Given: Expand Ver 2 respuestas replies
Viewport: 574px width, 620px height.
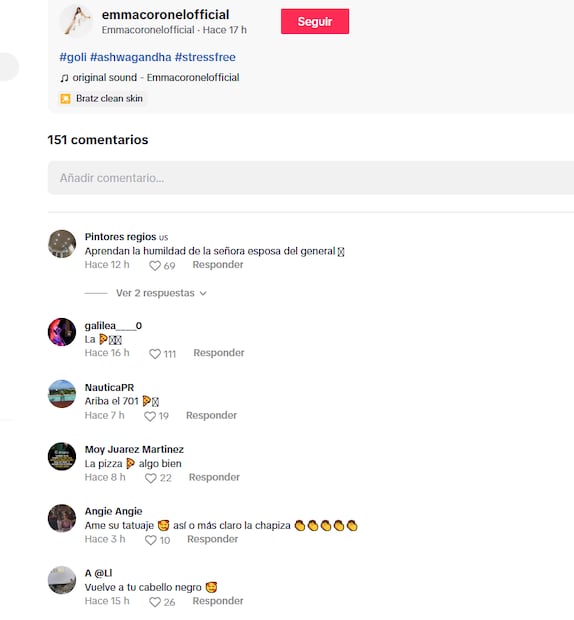Looking at the screenshot, I should (161, 293).
